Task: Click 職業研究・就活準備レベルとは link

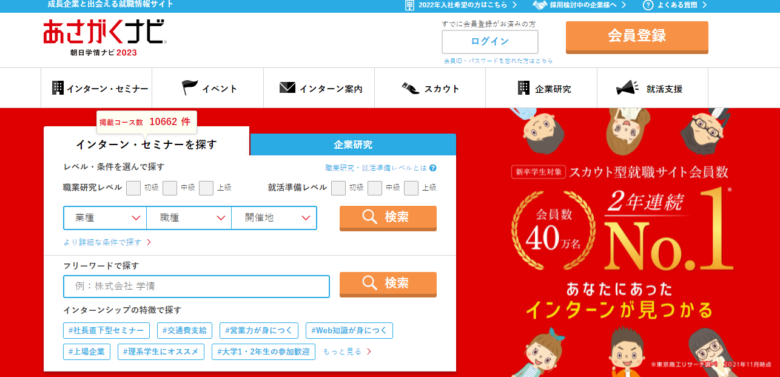Action: coord(376,168)
